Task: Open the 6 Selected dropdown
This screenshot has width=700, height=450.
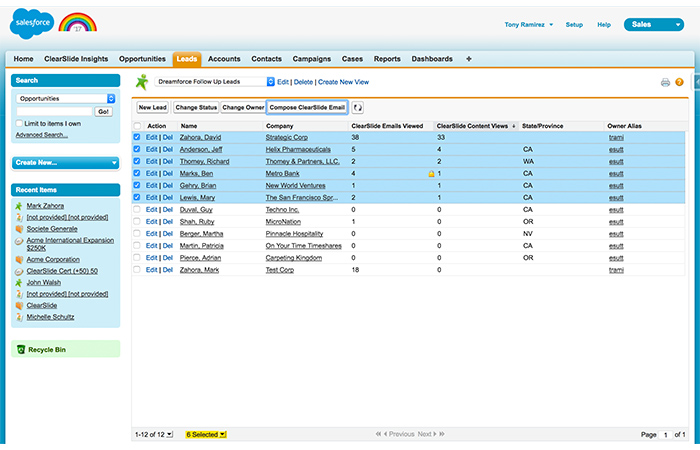Action: pyautogui.click(x=206, y=434)
